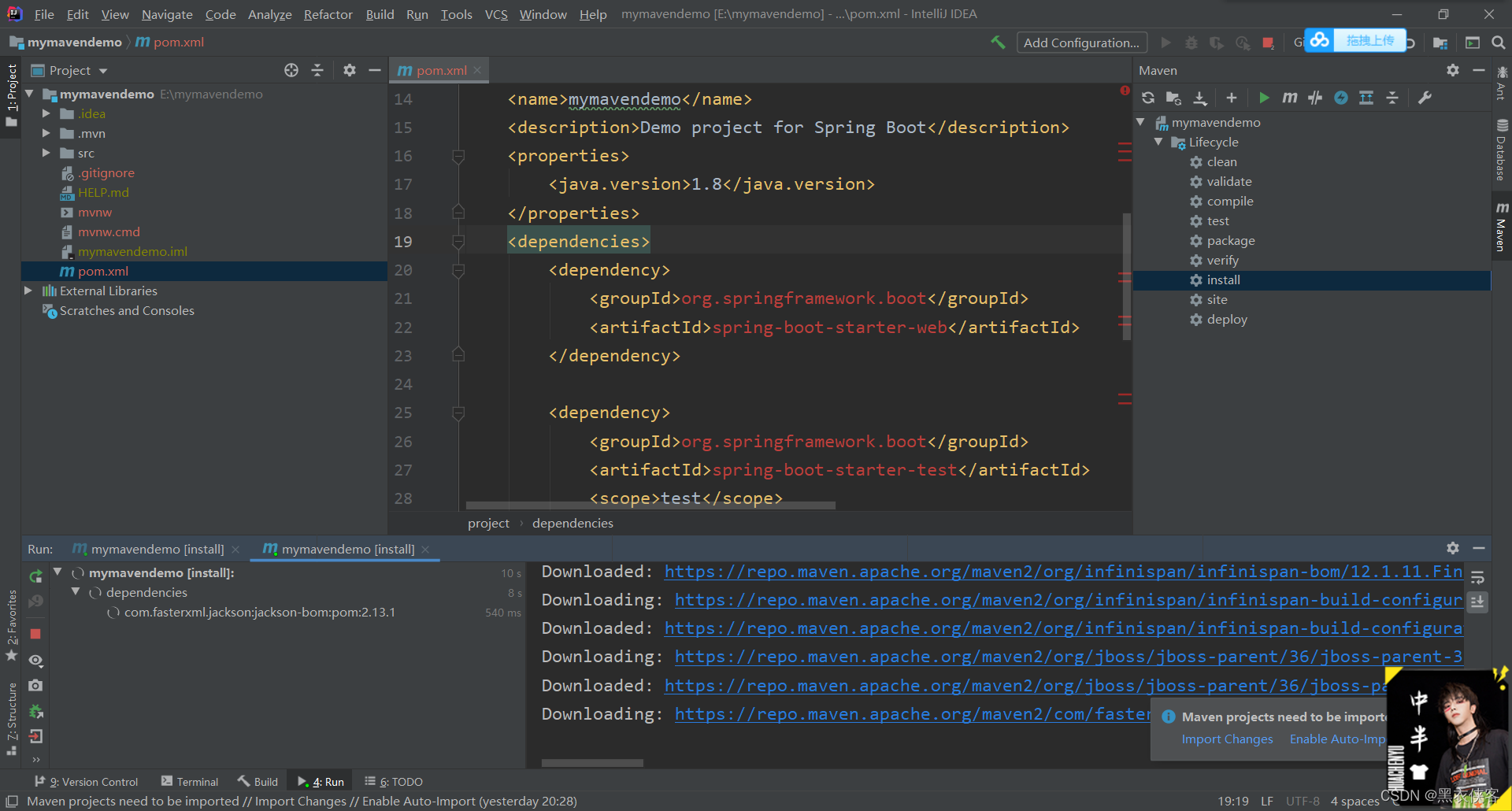Open the infinispan-bom download link
Image resolution: width=1512 pixels, height=811 pixels.
coord(1063,572)
